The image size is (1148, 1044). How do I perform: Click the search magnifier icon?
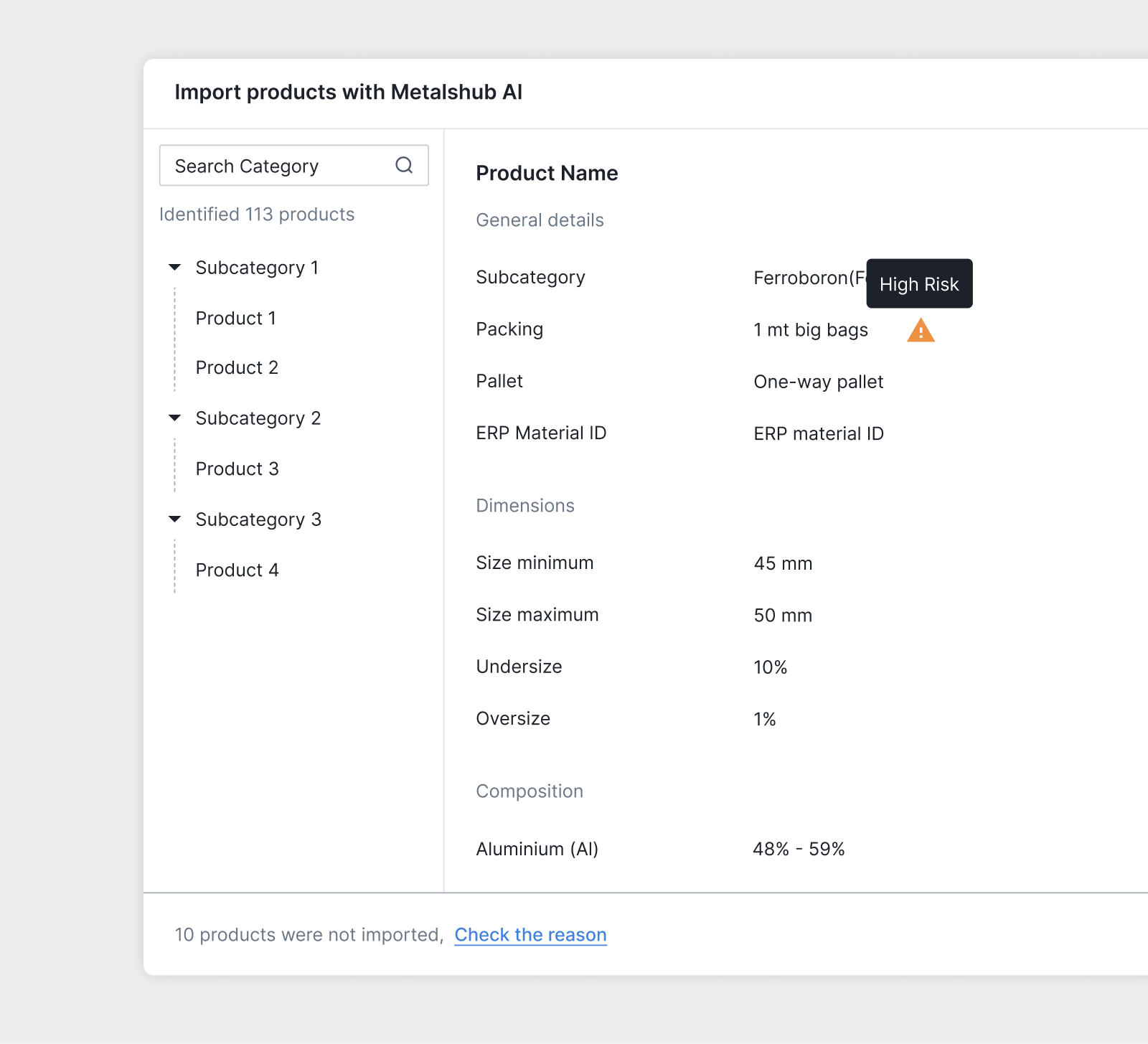[405, 165]
